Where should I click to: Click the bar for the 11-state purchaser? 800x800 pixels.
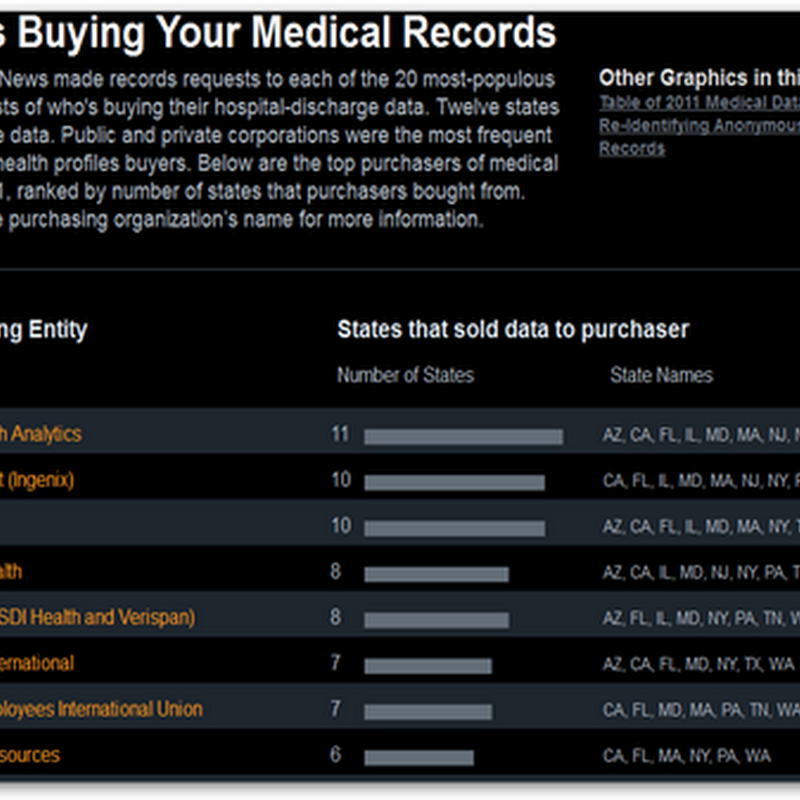tap(463, 436)
